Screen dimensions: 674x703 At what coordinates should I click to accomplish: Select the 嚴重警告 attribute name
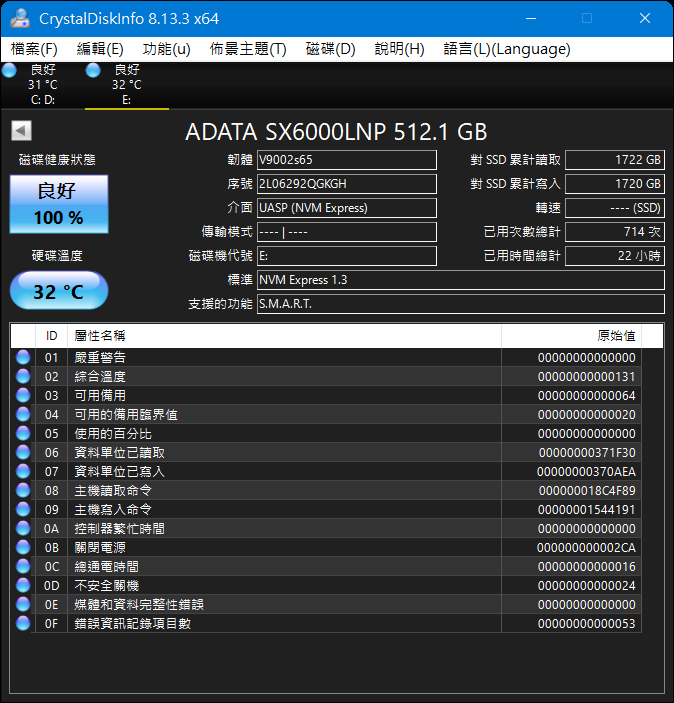[100, 357]
